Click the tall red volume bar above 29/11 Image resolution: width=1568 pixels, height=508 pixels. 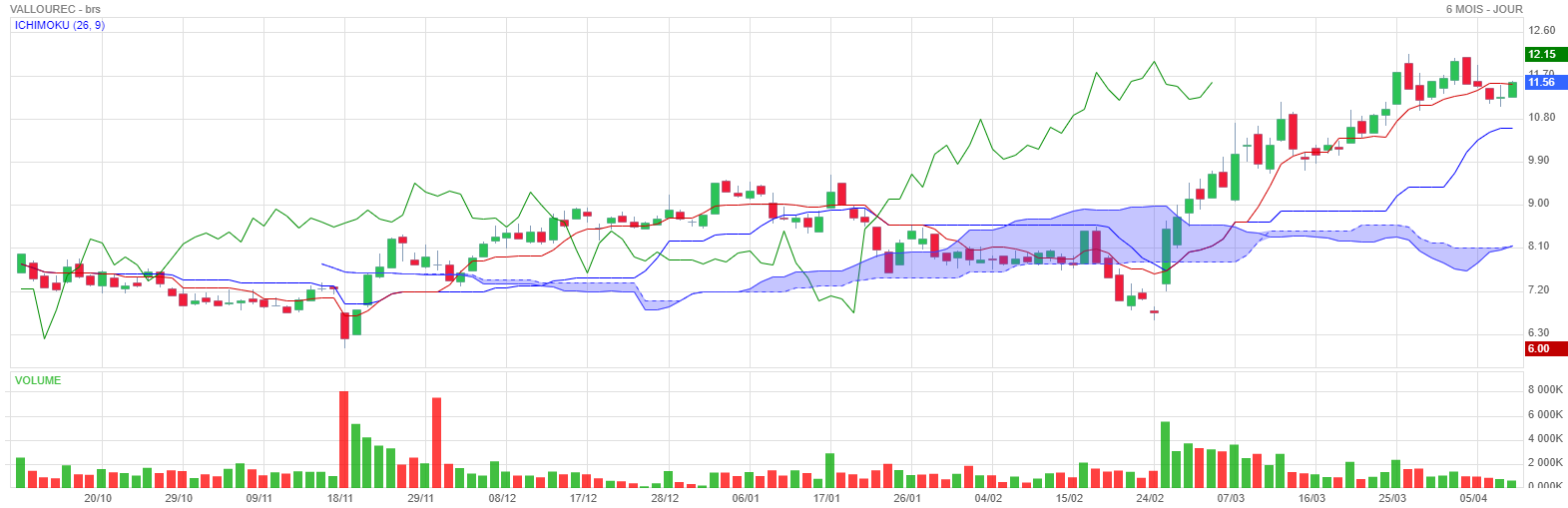click(x=437, y=442)
